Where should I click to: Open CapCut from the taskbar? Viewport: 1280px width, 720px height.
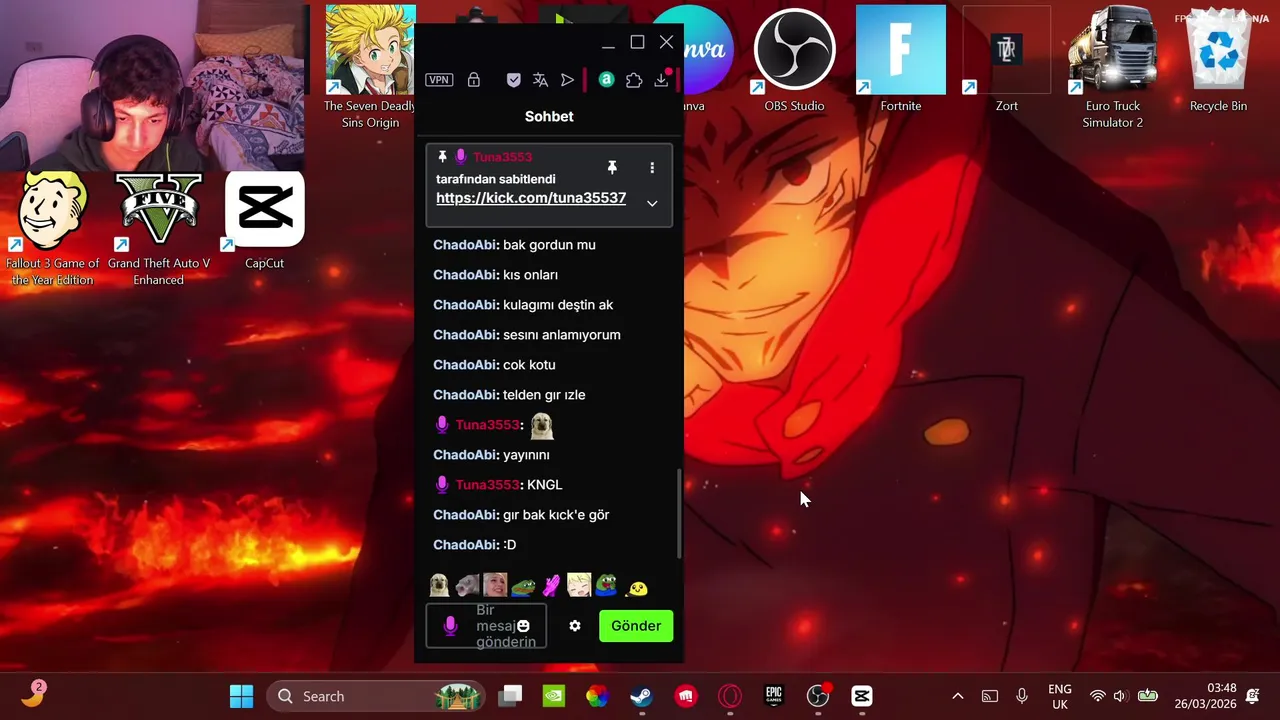pyautogui.click(x=862, y=696)
